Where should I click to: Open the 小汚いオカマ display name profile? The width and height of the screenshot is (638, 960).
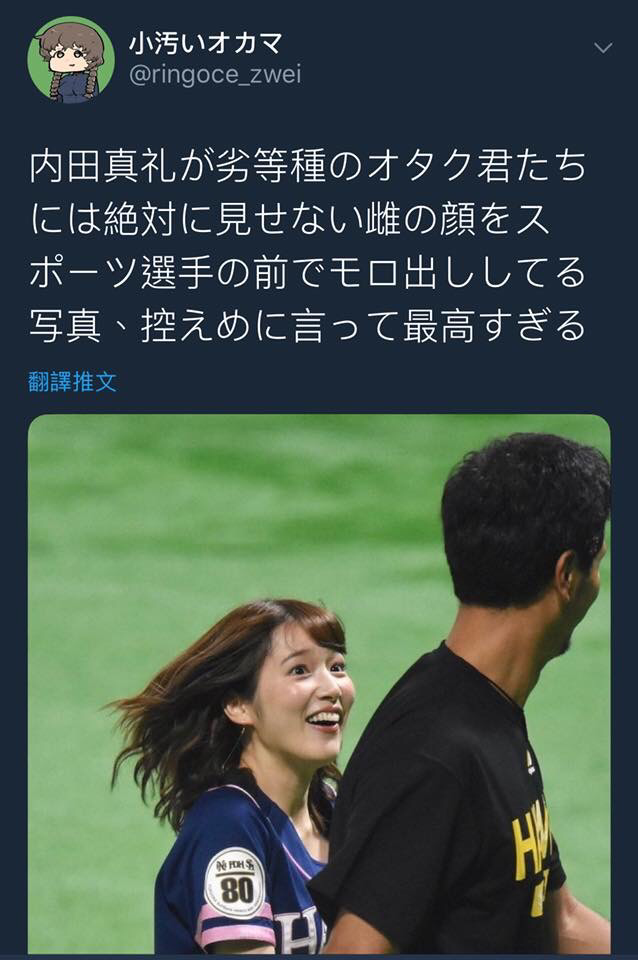[x=205, y=43]
